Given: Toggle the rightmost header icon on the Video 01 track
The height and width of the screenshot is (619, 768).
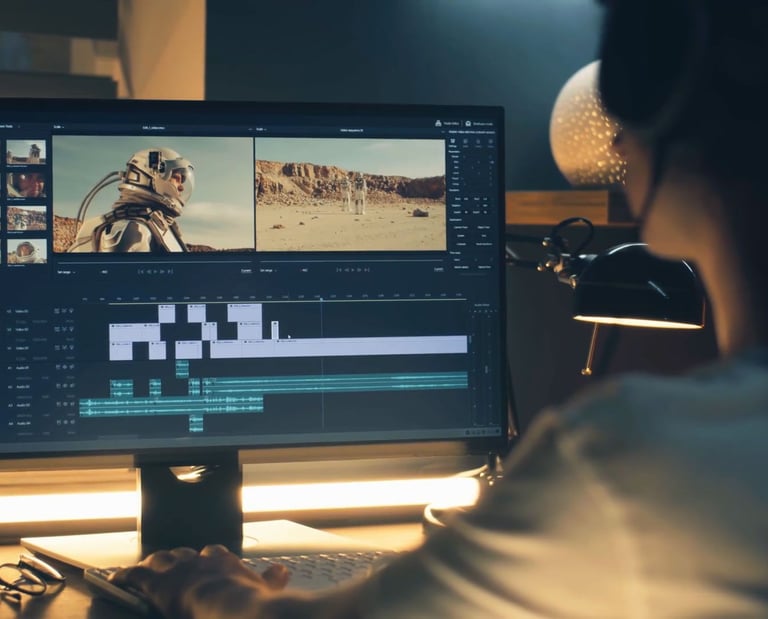Looking at the screenshot, I should (72, 348).
